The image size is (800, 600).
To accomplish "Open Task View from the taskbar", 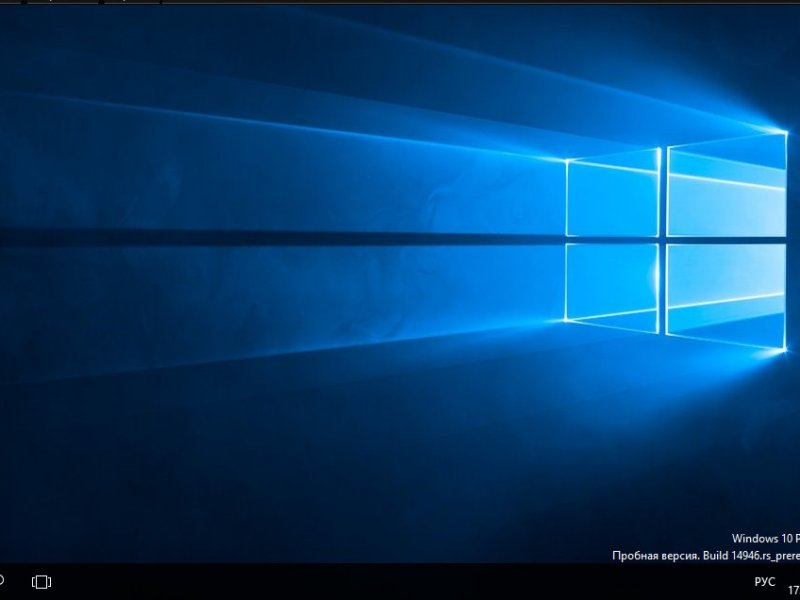I will pyautogui.click(x=41, y=582).
